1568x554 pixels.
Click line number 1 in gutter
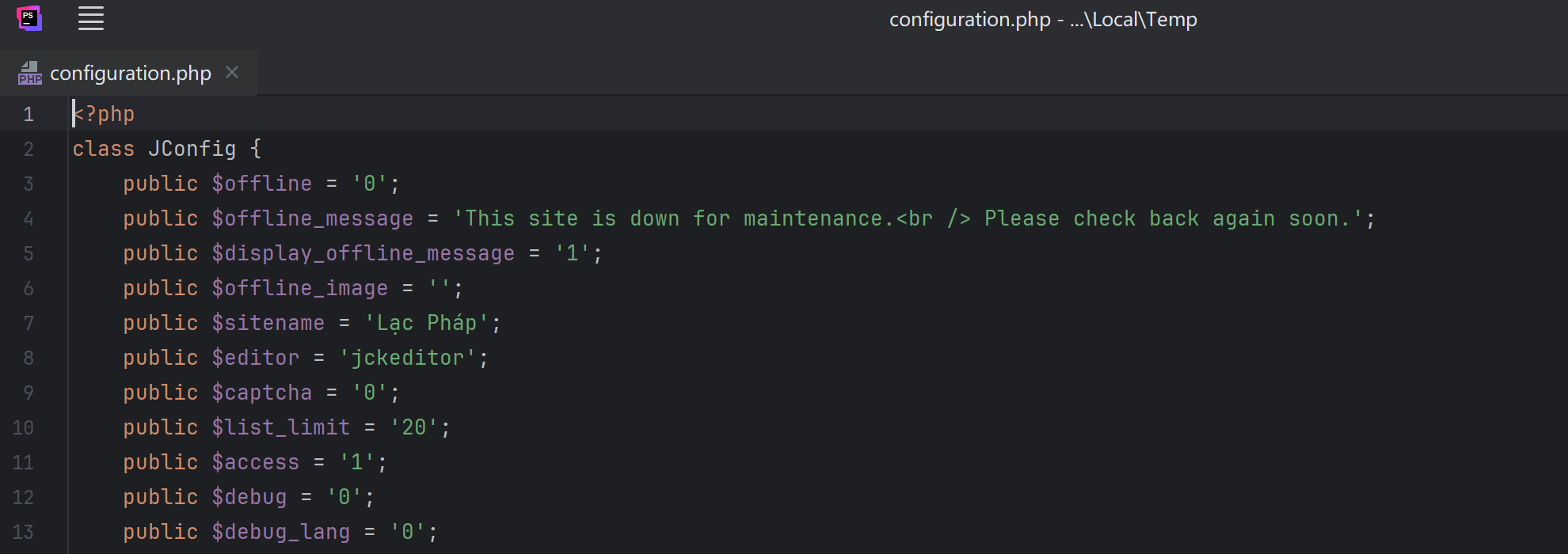tap(29, 114)
